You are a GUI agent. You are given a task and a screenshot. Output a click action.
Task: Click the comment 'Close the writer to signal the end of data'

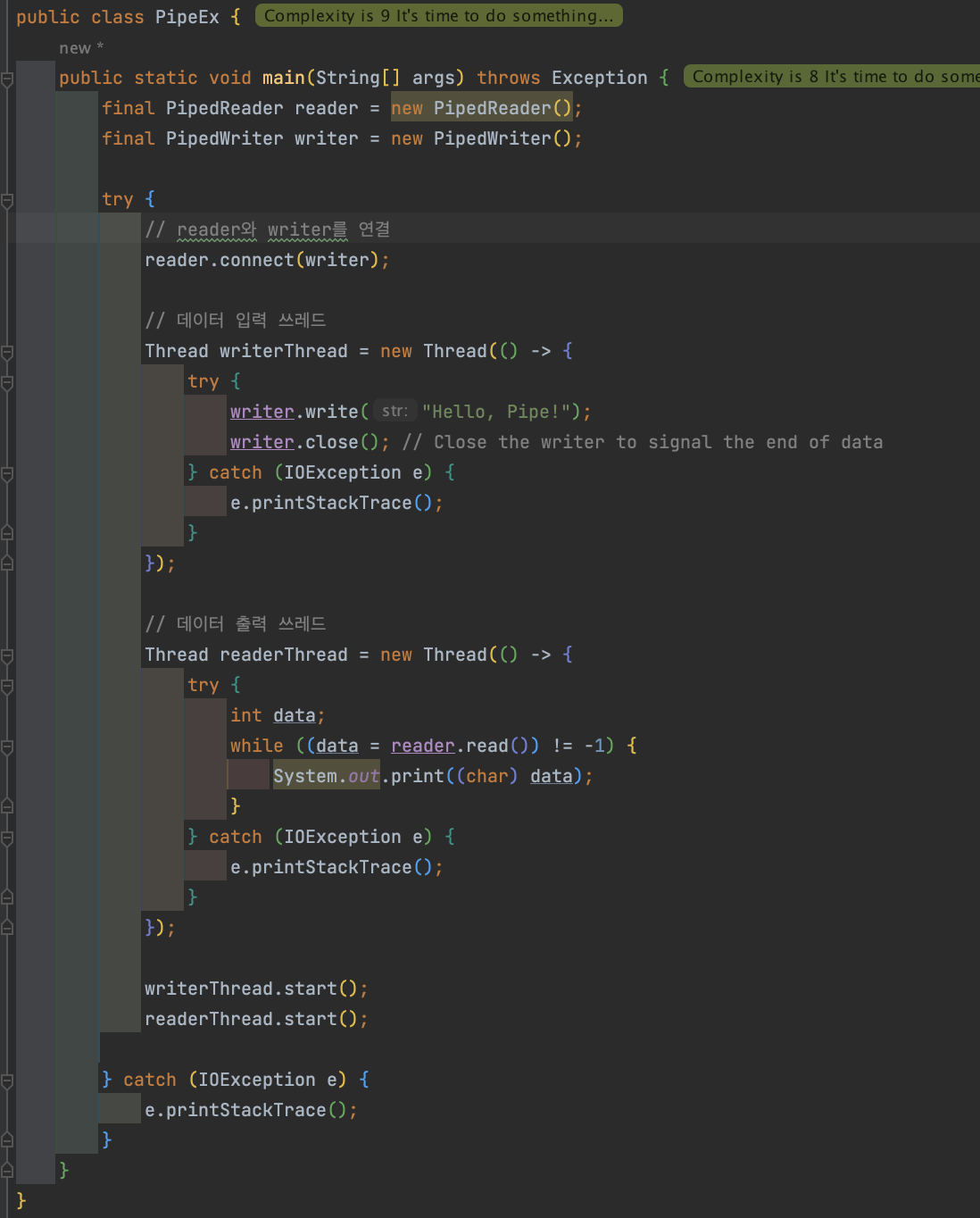coord(643,442)
